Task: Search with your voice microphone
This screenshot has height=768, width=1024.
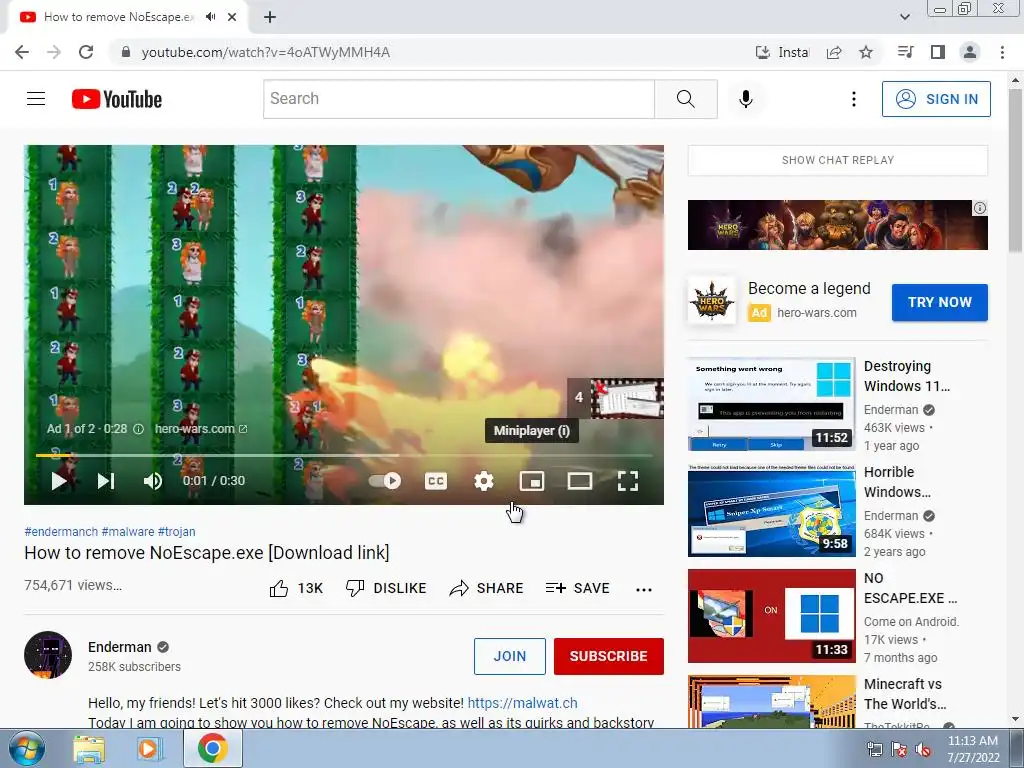Action: pos(746,99)
